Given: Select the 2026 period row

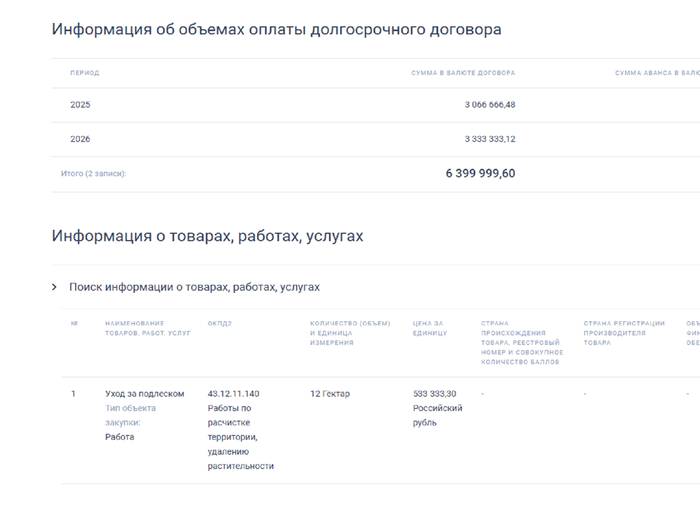Looking at the screenshot, I should coord(80,139).
